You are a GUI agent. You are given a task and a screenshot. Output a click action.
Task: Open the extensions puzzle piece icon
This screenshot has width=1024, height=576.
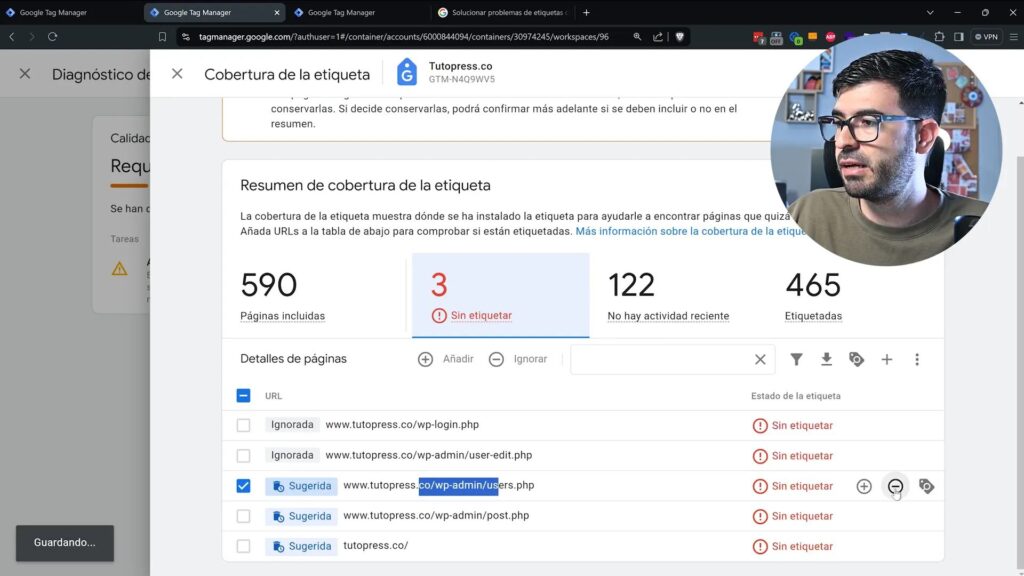pyautogui.click(x=939, y=37)
